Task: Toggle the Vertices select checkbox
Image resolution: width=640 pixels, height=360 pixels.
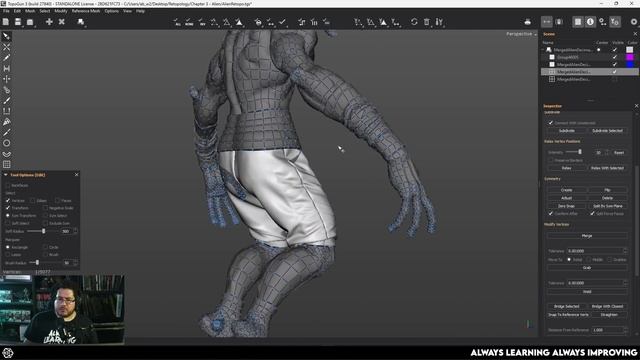Action: [8, 200]
